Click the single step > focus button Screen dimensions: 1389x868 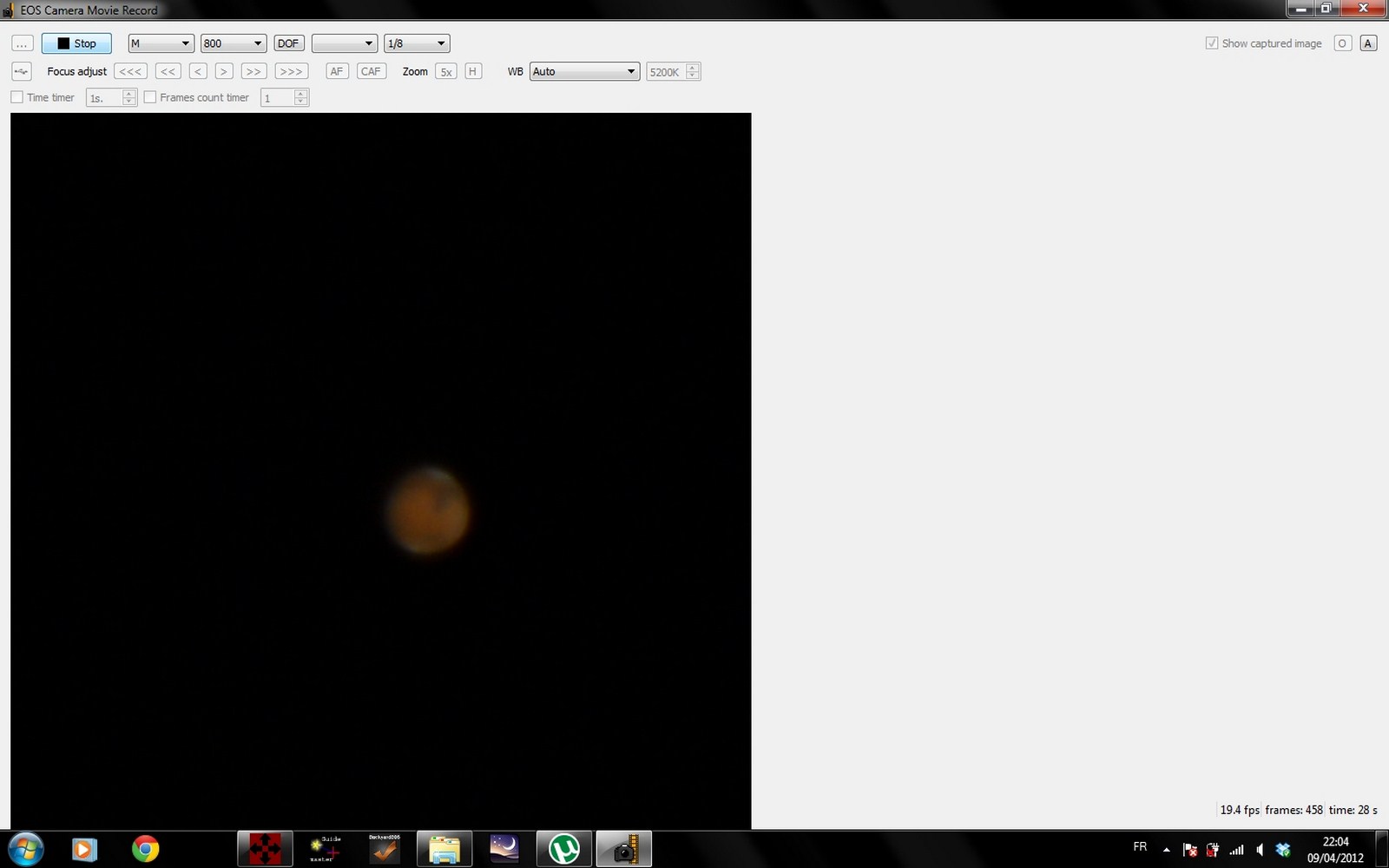click(224, 71)
